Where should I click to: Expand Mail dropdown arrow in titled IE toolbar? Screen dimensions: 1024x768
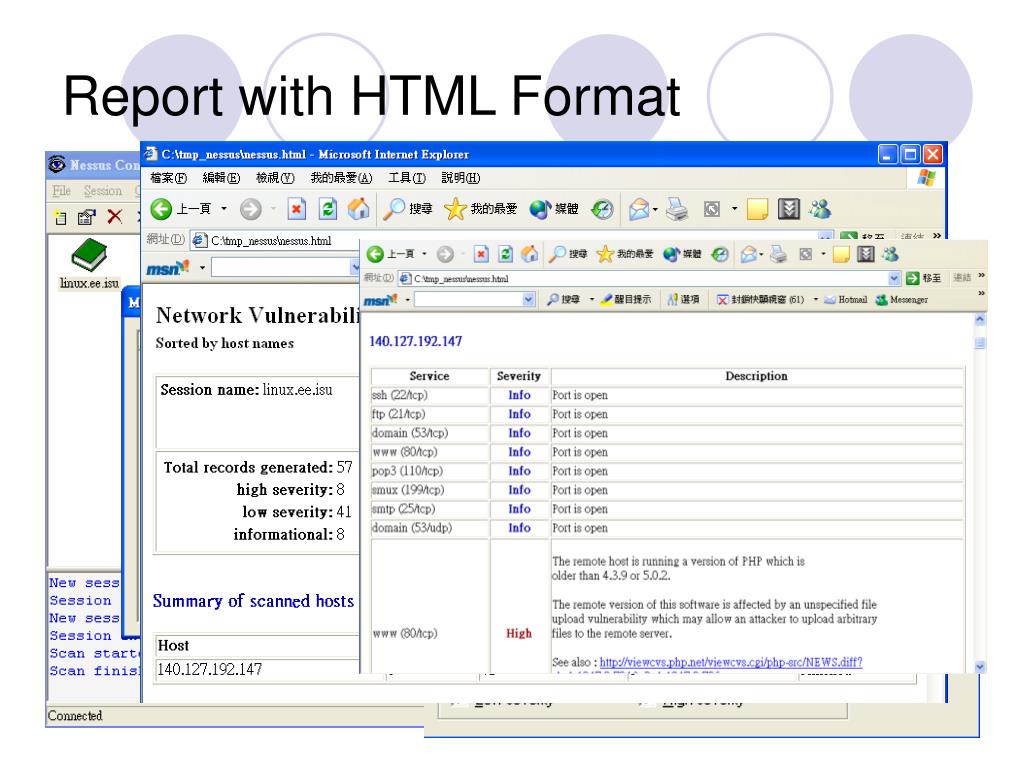click(x=655, y=210)
